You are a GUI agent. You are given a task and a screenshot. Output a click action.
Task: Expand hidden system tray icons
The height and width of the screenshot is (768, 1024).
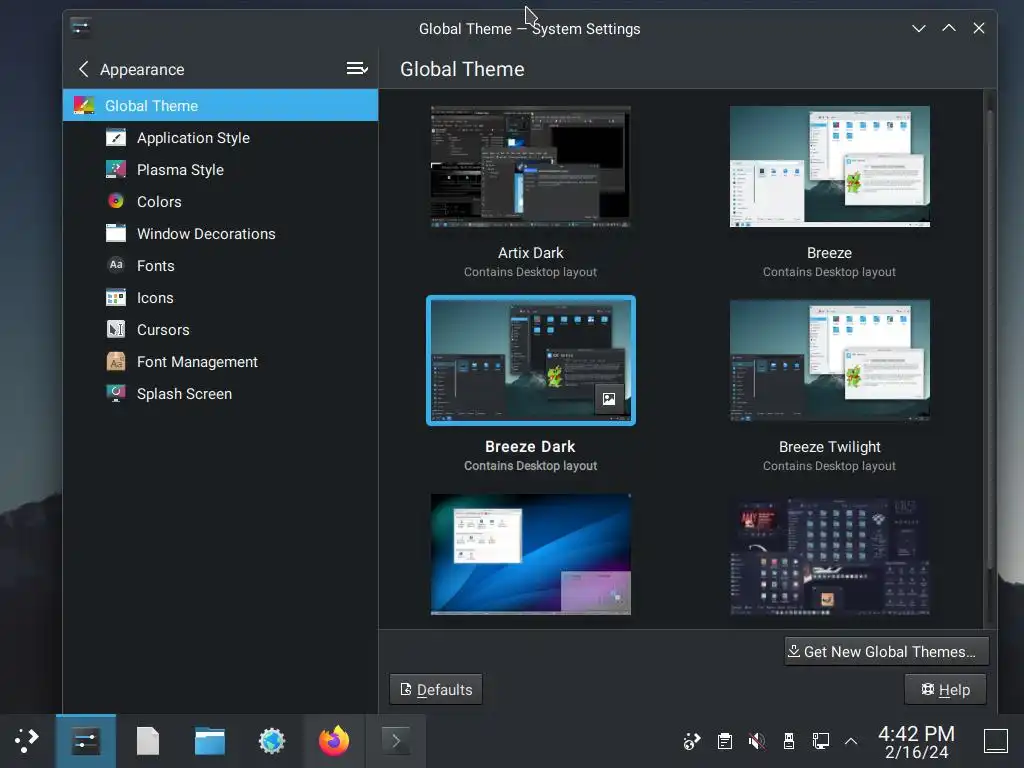pos(851,741)
